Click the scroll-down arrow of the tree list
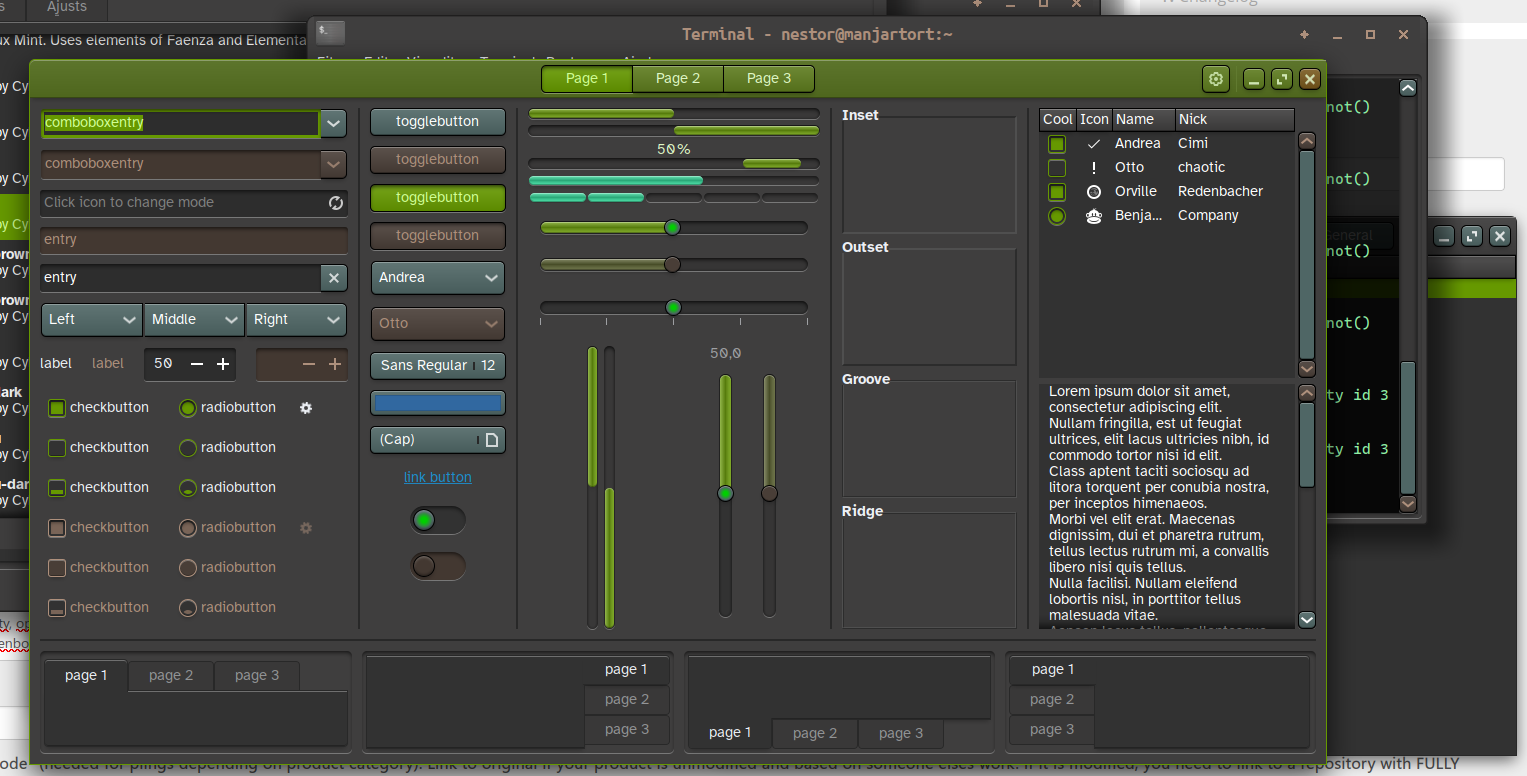Viewport: 1527px width, 776px height. (1307, 369)
